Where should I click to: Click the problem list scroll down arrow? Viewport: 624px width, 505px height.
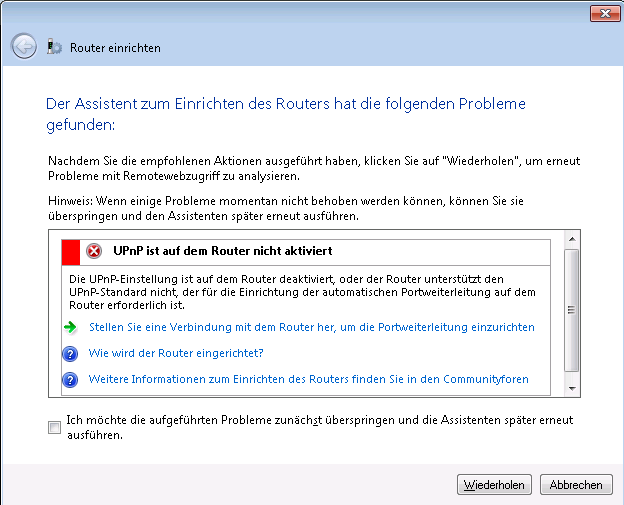point(571,387)
